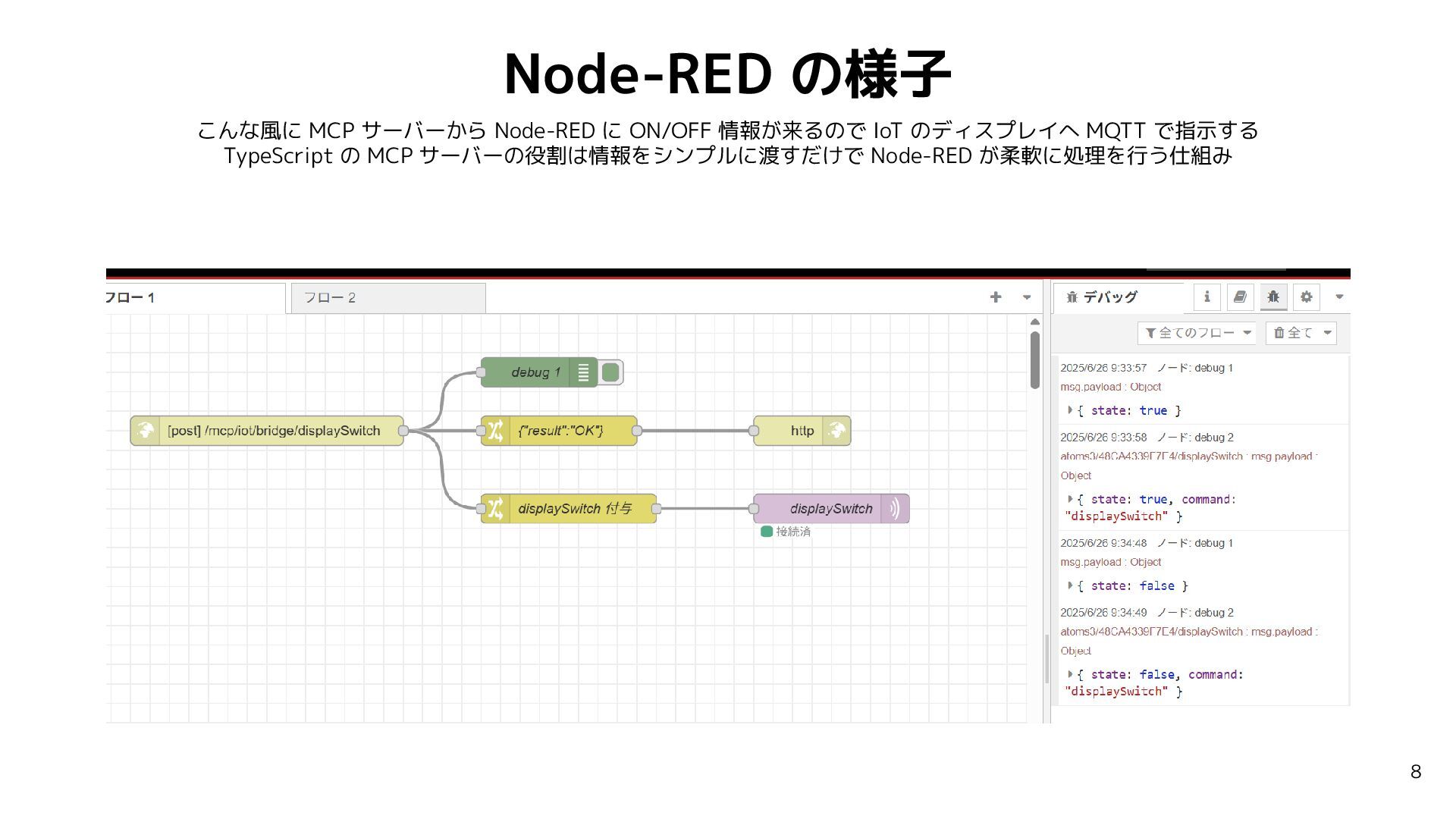Image resolution: width=1456 pixels, height=819 pixels.
Task: Click the shuffle icon on result OK node
Action: point(495,431)
